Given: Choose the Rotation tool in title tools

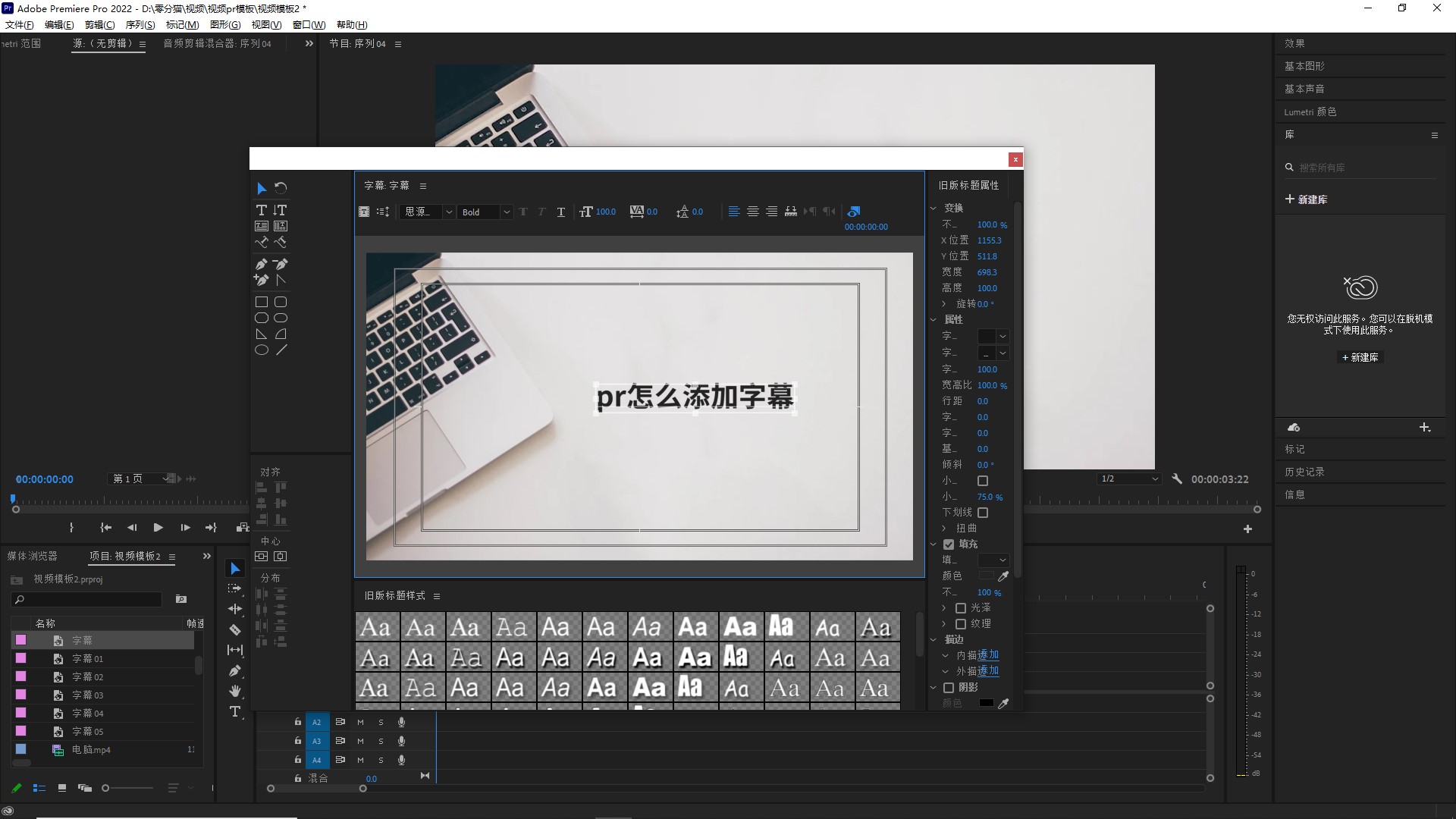Looking at the screenshot, I should pos(281,187).
